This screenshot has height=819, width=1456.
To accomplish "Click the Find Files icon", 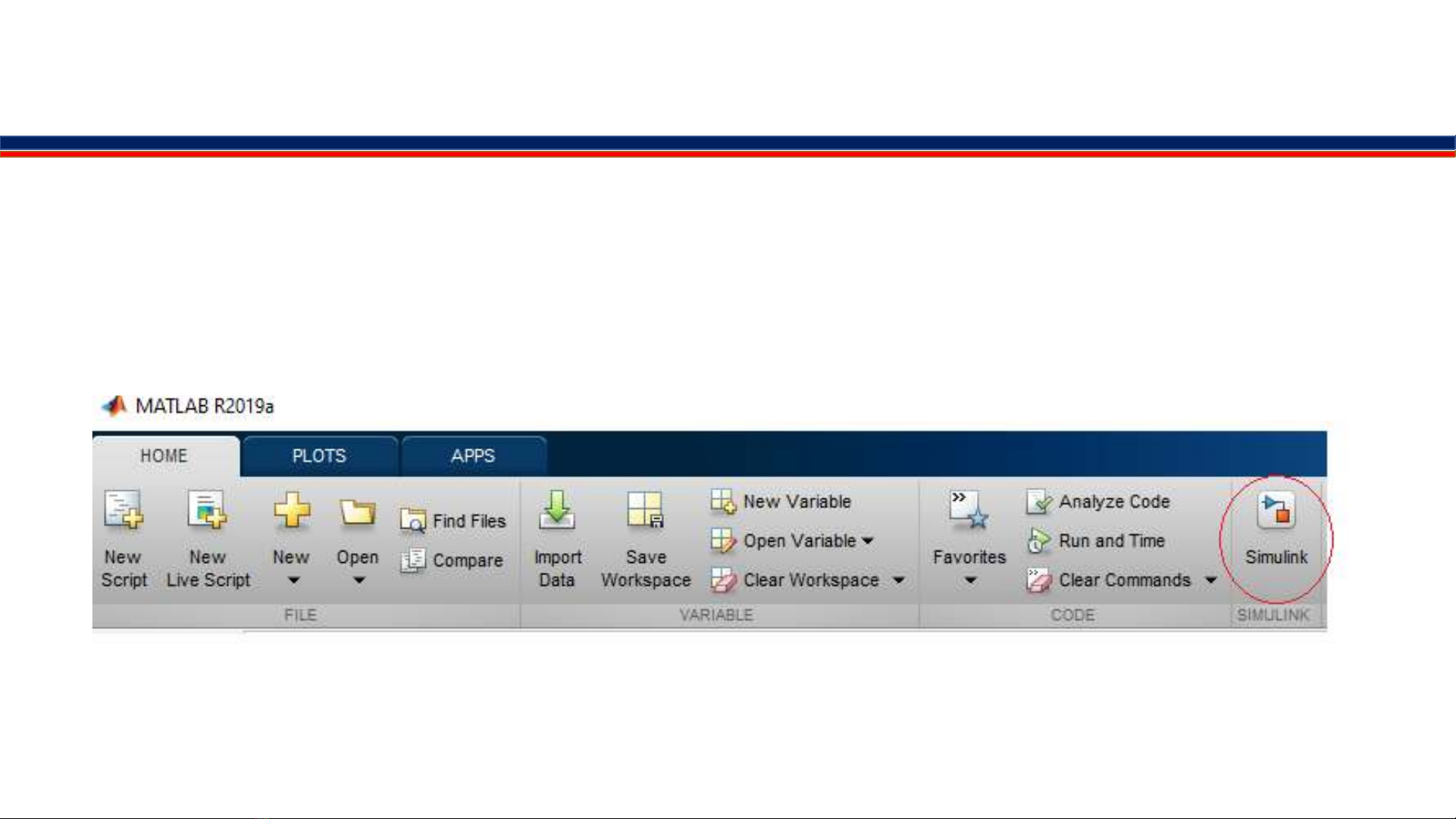I will tap(412, 521).
